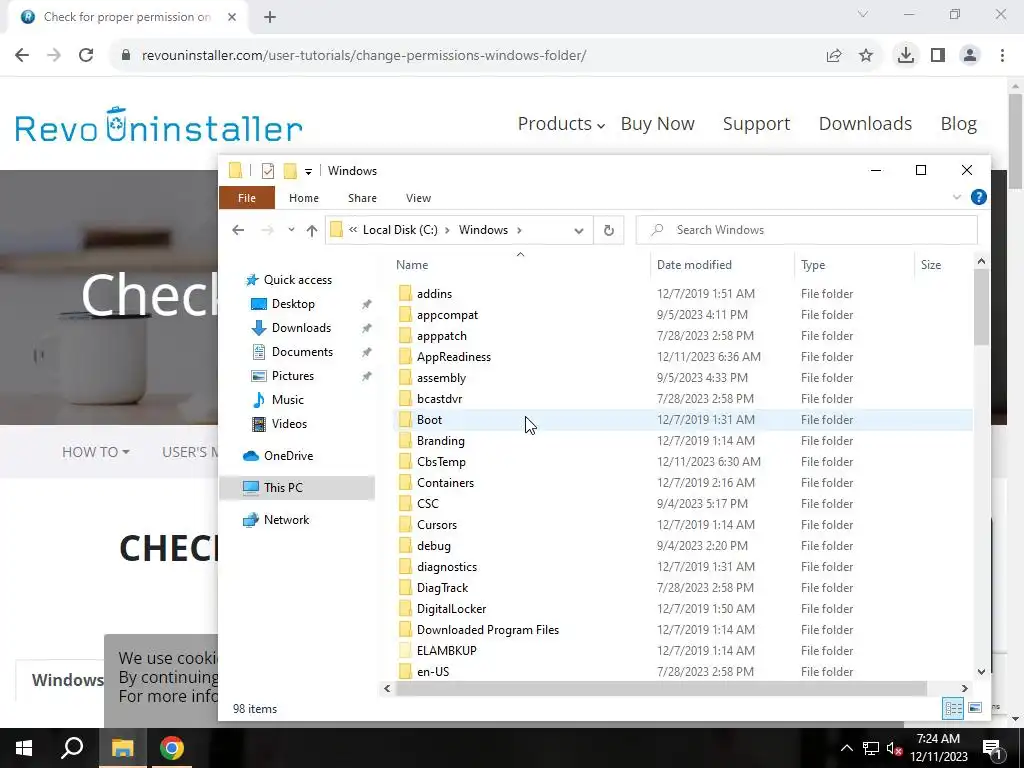Go up one folder level in Explorer

[312, 230]
